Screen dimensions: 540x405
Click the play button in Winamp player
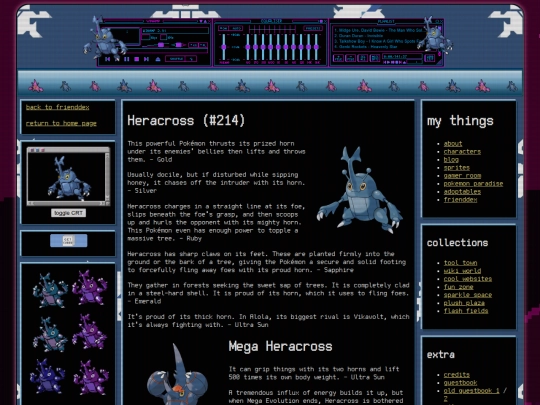[x=117, y=59]
